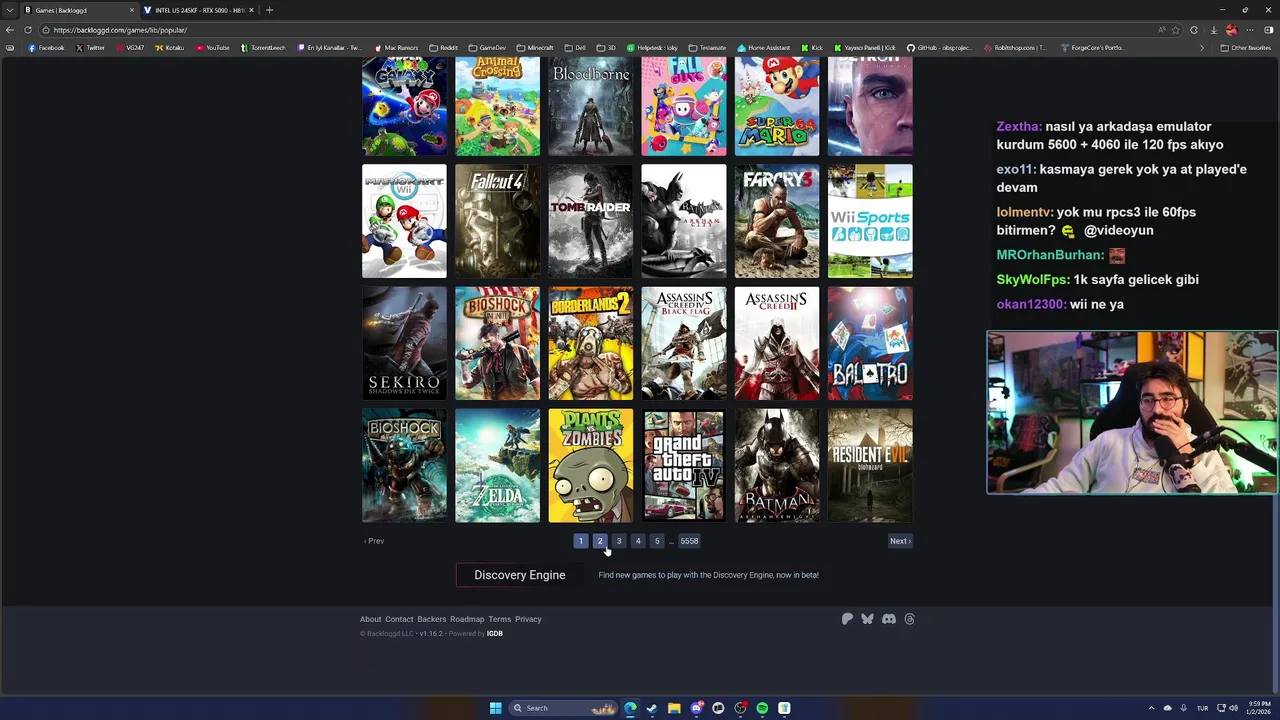Open the Grand Theft Auto IV cover
This screenshot has height=720, width=1280.
tap(684, 466)
